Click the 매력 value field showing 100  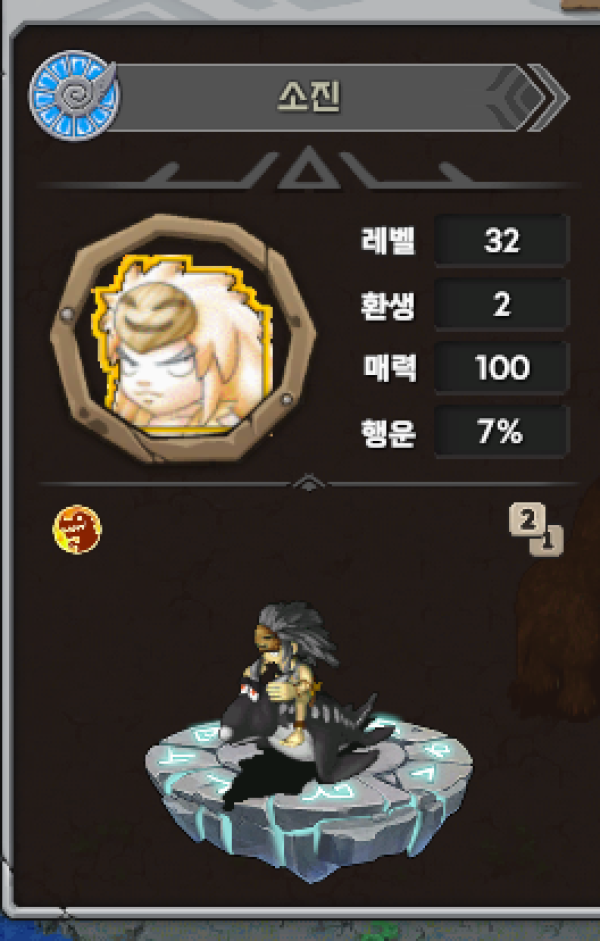[x=502, y=368]
